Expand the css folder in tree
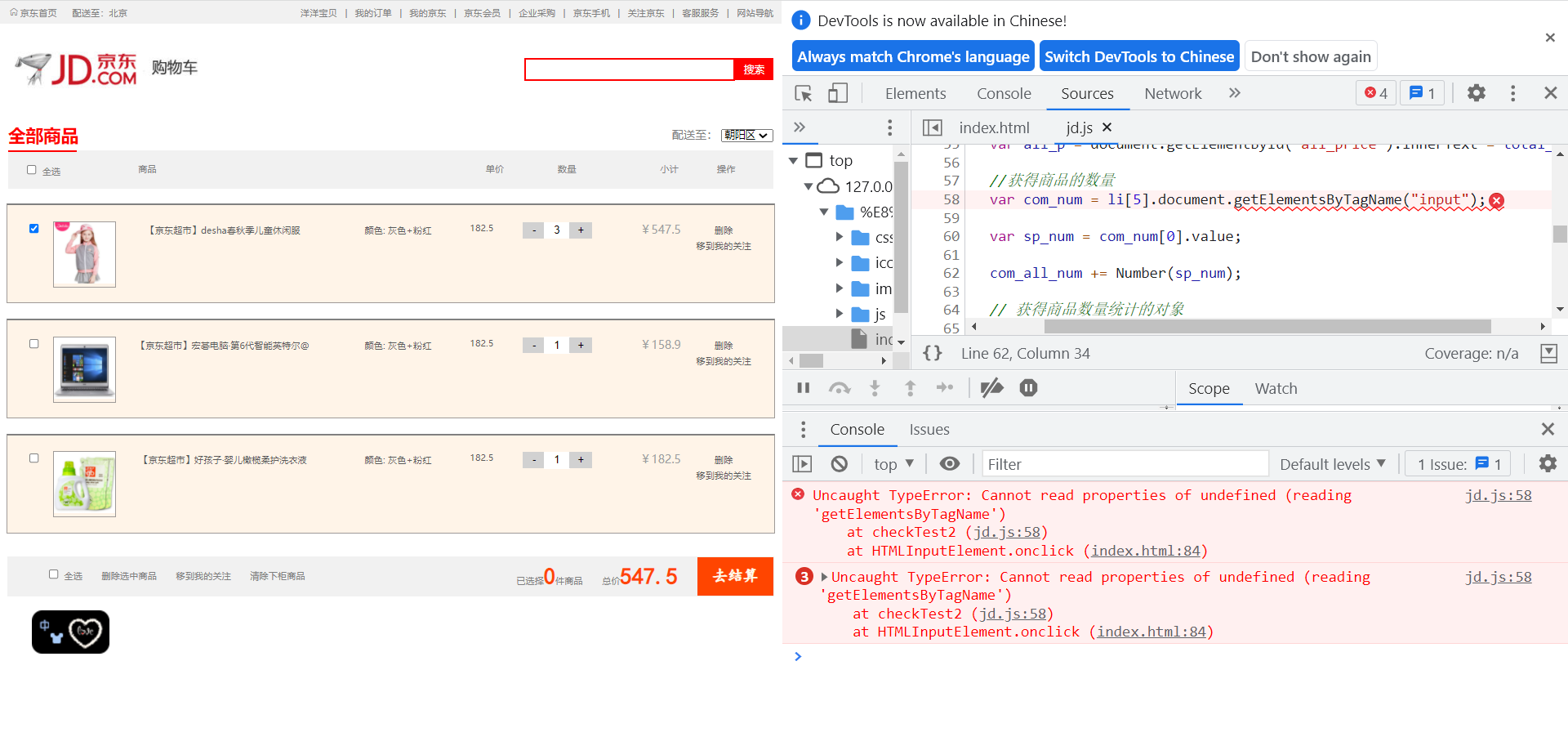 839,237
